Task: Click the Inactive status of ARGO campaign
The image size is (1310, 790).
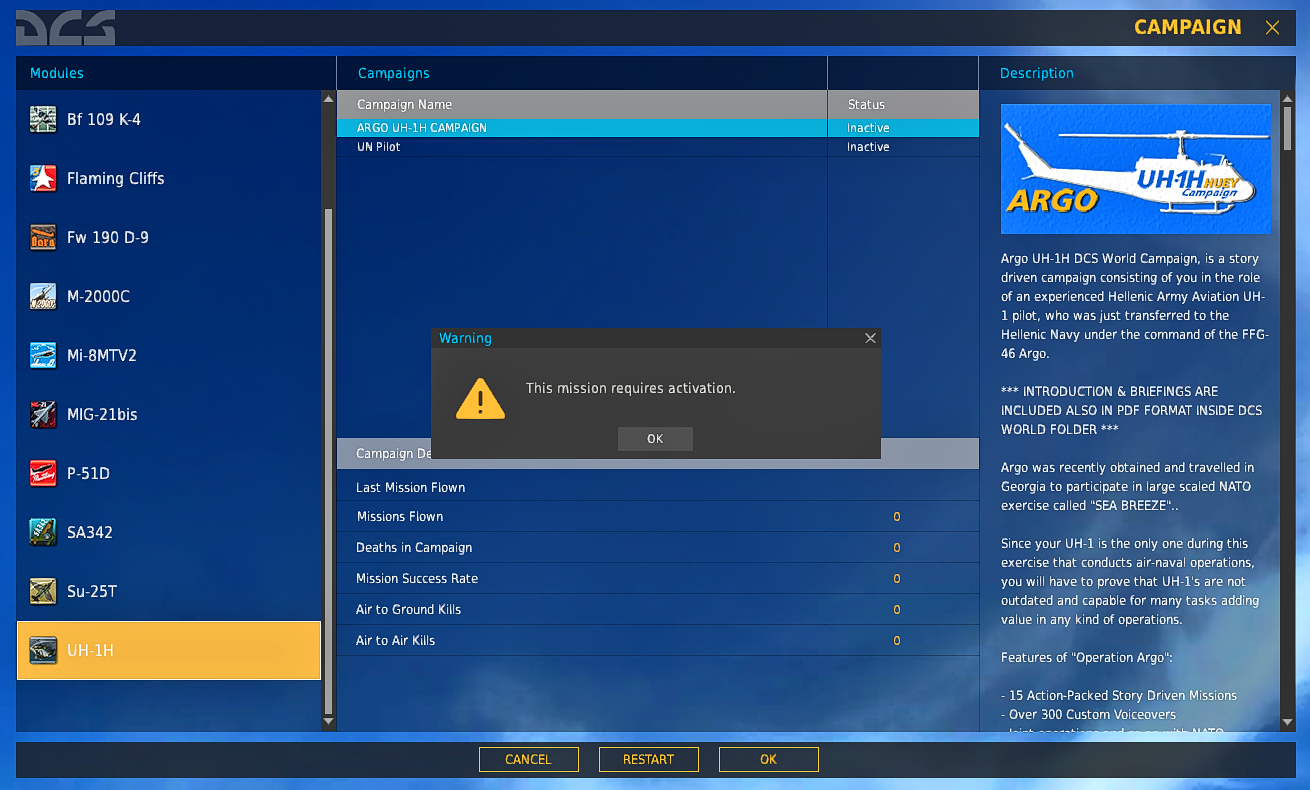Action: pyautogui.click(x=868, y=128)
